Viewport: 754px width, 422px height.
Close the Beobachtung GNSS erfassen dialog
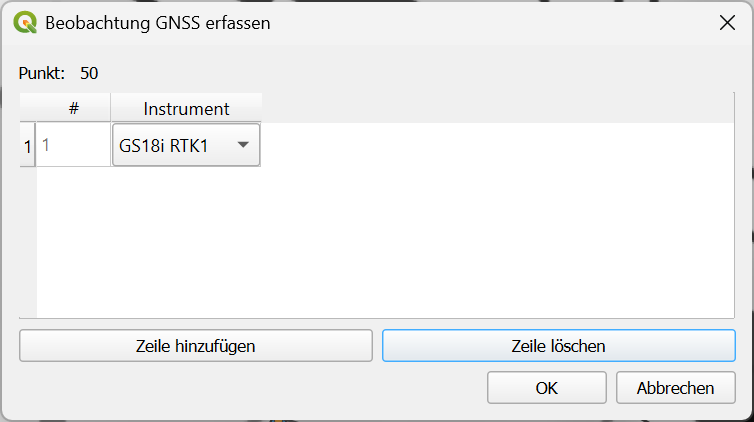(727, 23)
